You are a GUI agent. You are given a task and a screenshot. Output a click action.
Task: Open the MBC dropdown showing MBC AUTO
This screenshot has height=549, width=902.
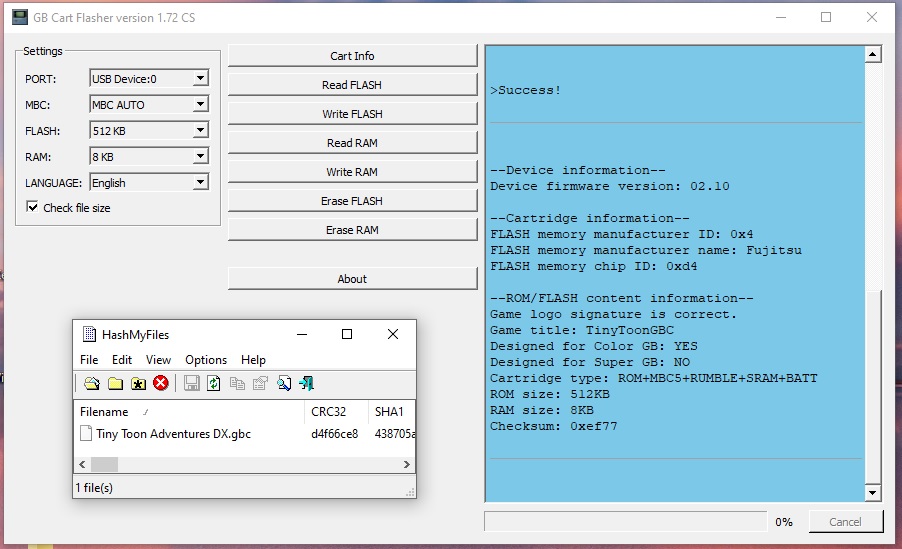point(149,105)
